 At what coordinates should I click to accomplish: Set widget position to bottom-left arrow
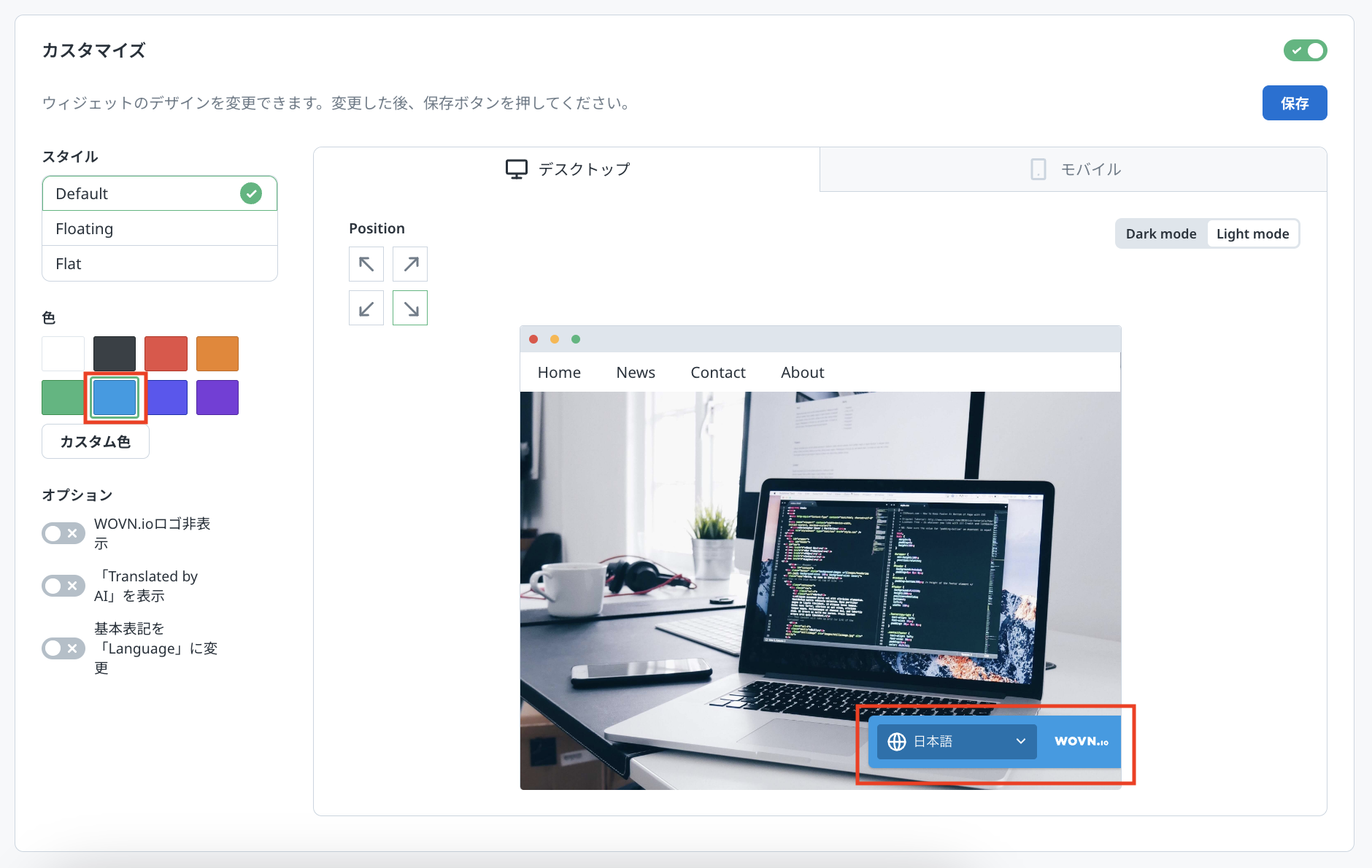pos(366,308)
